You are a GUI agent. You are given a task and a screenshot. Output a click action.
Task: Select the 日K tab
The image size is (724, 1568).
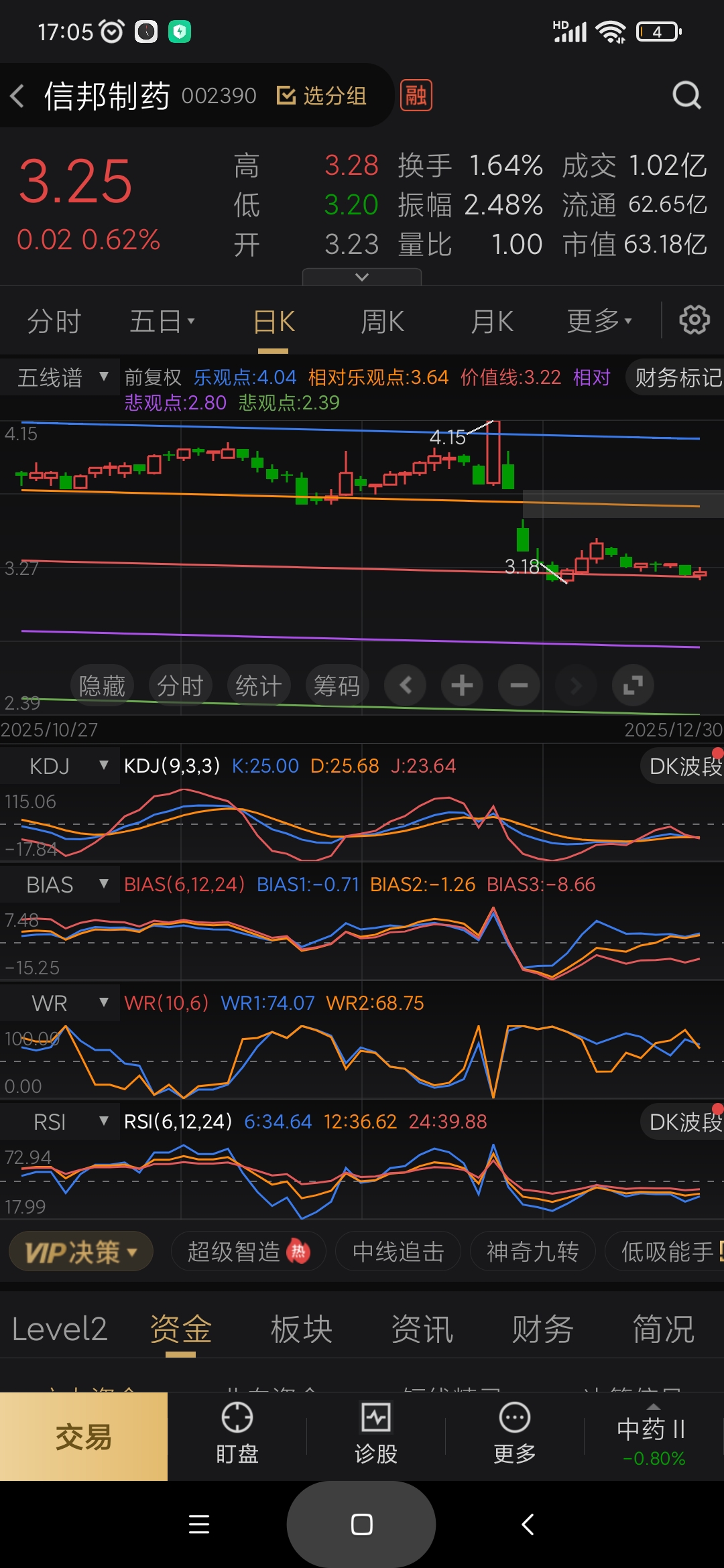coord(274,322)
